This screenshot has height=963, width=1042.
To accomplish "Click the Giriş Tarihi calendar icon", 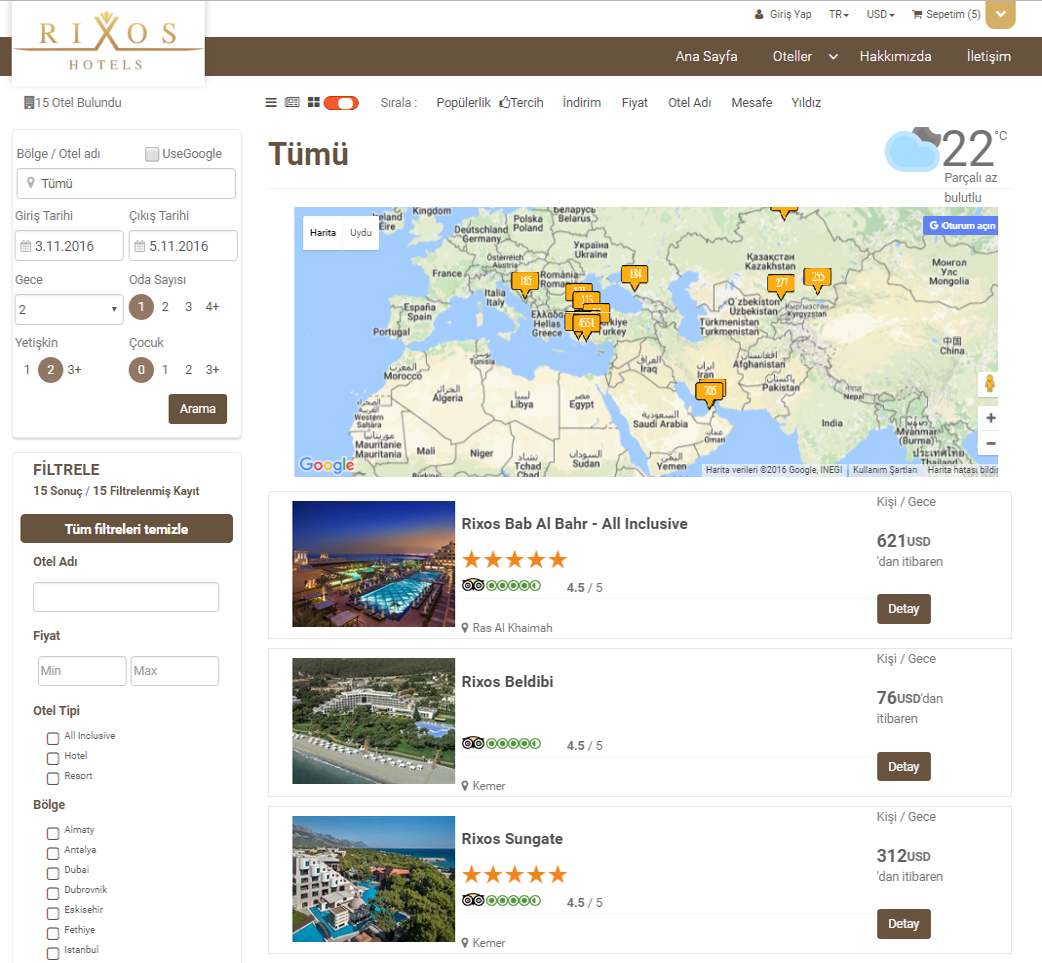I will [26, 247].
